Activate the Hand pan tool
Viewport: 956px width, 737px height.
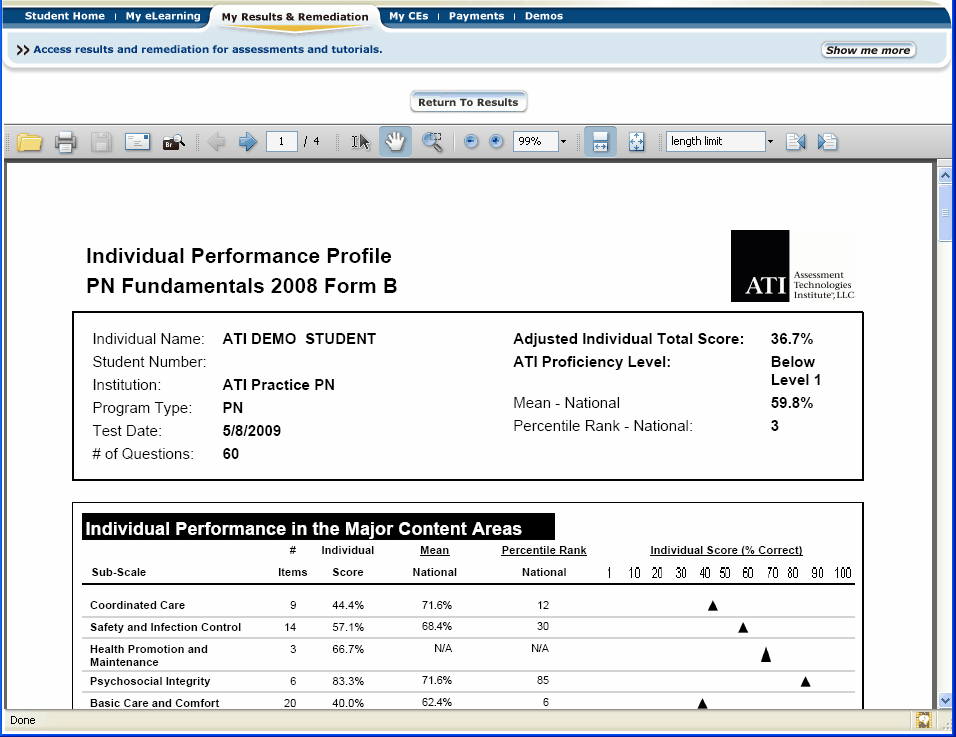[x=395, y=142]
